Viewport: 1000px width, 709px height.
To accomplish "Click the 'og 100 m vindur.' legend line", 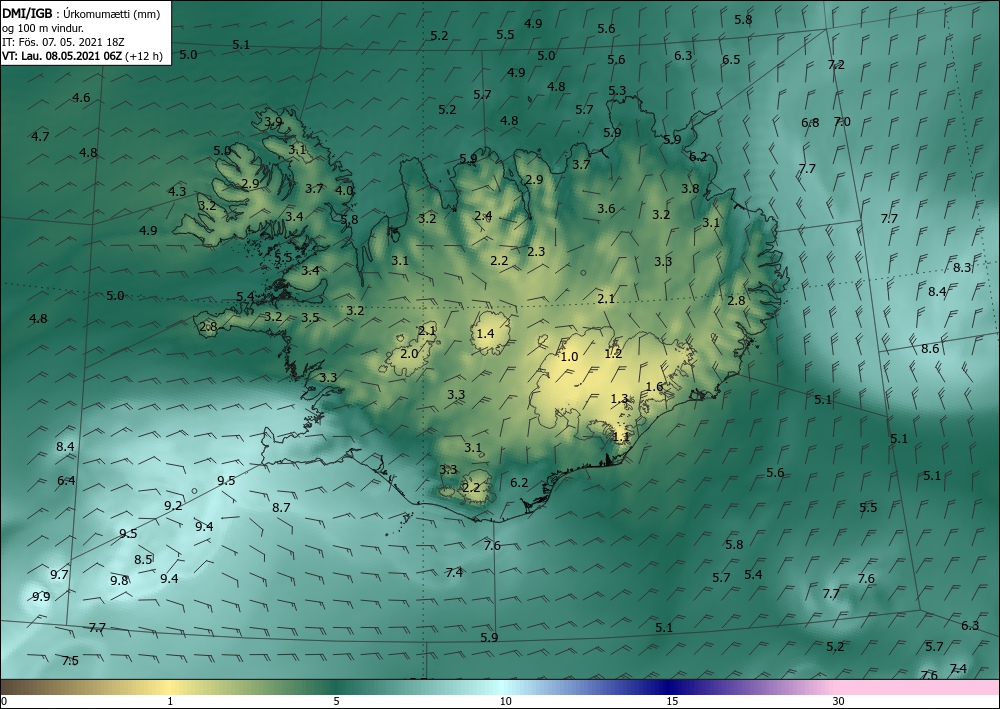I will (43, 28).
